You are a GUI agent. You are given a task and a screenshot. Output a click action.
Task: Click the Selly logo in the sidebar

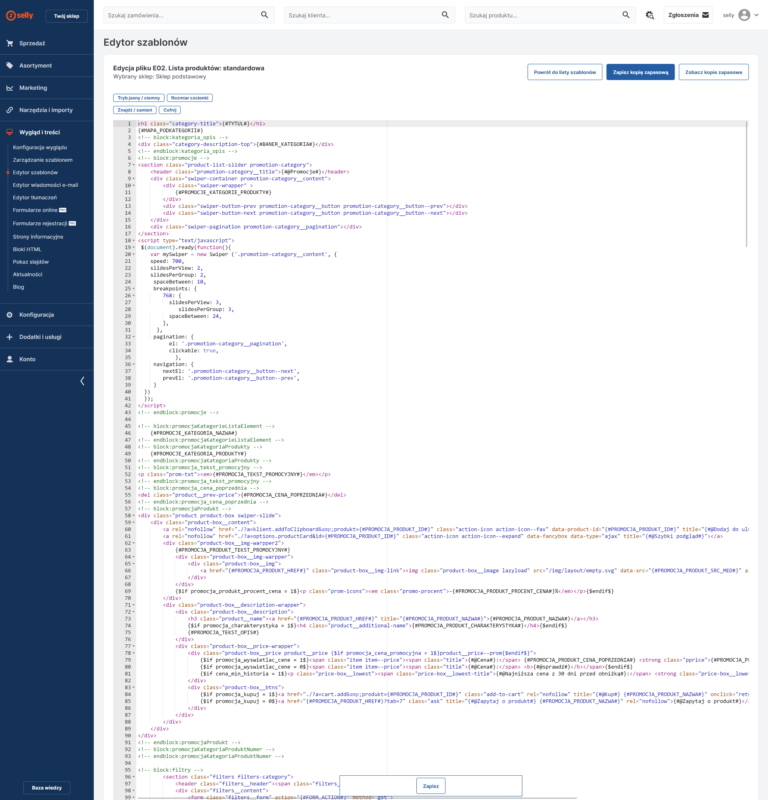point(19,16)
